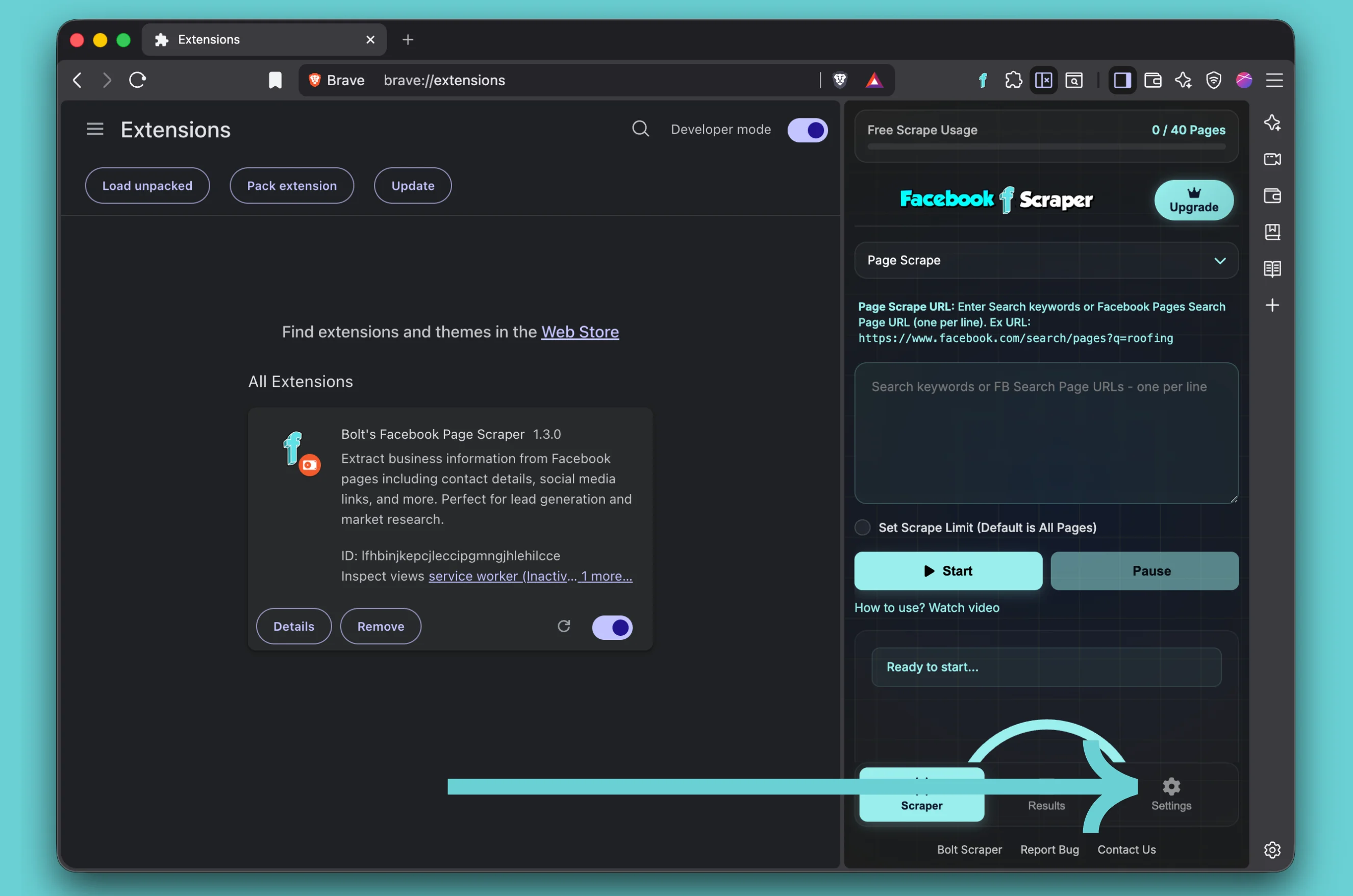Search extensions with magnifier icon
The height and width of the screenshot is (896, 1353).
640,129
